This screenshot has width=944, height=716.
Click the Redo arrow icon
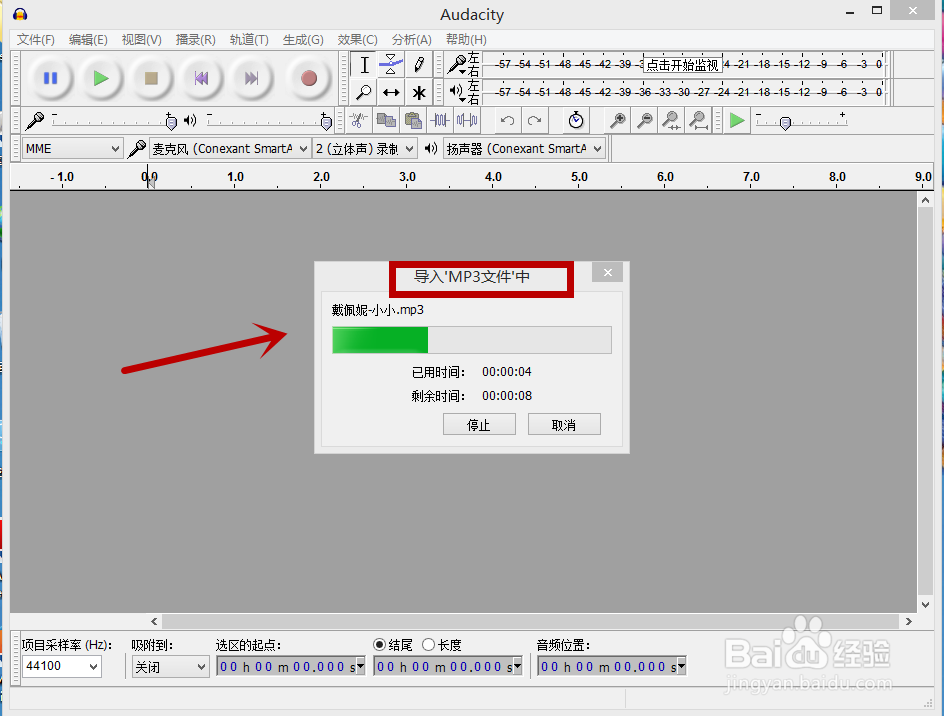click(x=535, y=120)
